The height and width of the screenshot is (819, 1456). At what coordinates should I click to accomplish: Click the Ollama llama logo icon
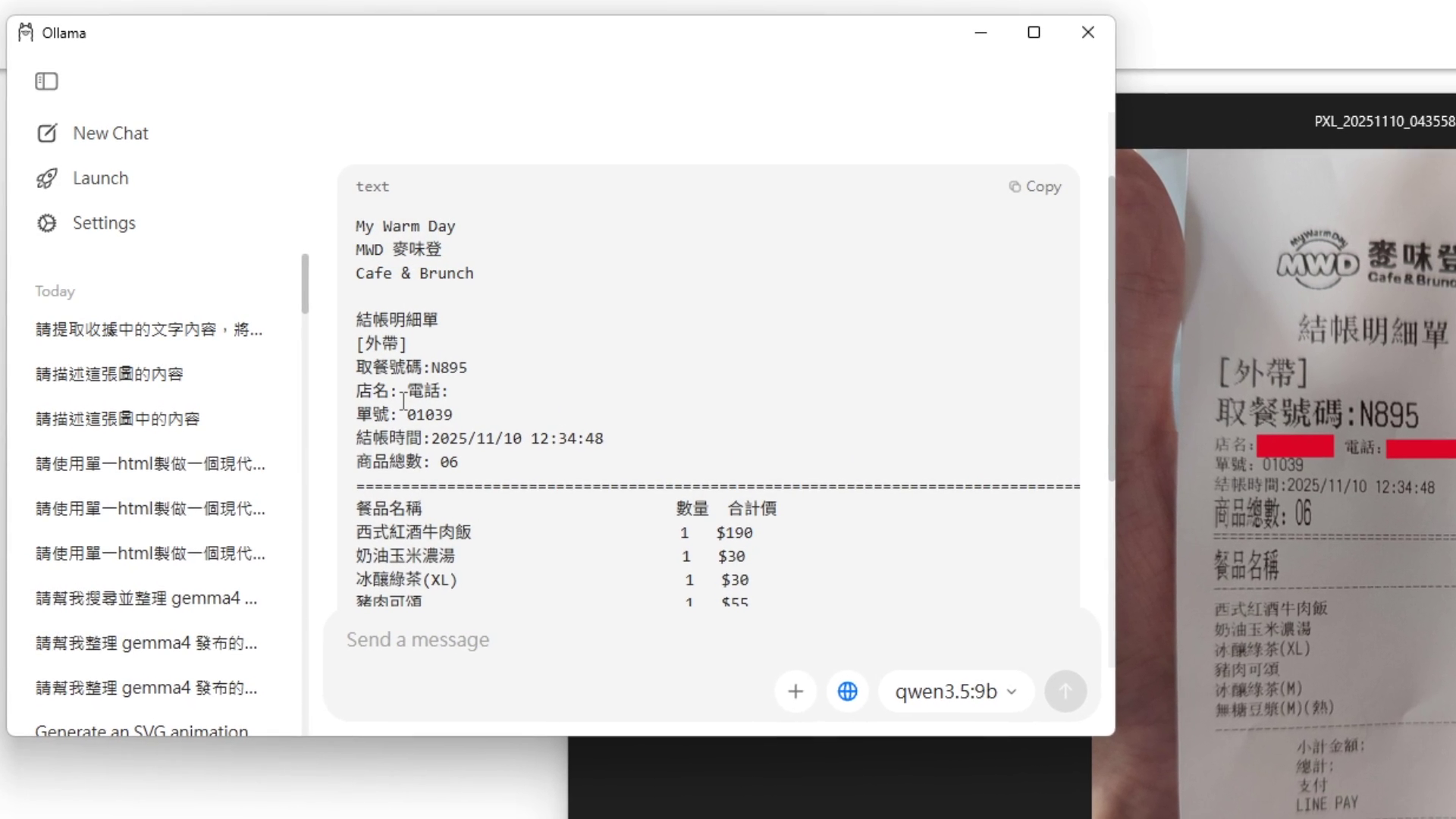pyautogui.click(x=26, y=33)
